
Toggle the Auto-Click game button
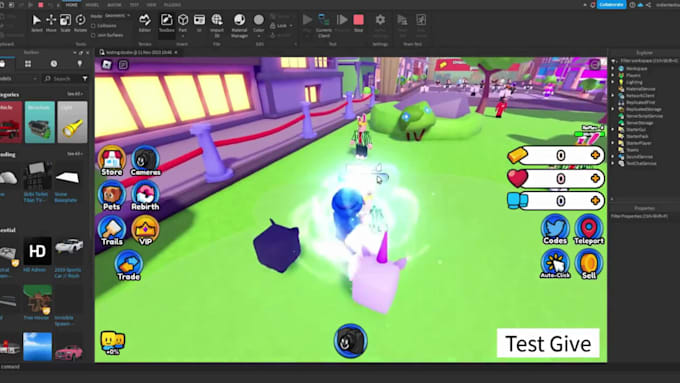pos(555,263)
